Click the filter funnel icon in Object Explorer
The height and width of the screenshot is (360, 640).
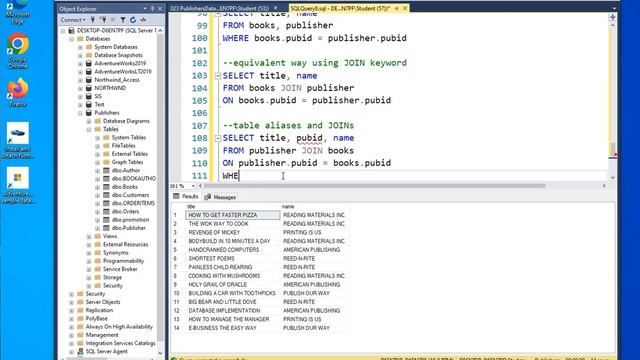click(x=122, y=20)
